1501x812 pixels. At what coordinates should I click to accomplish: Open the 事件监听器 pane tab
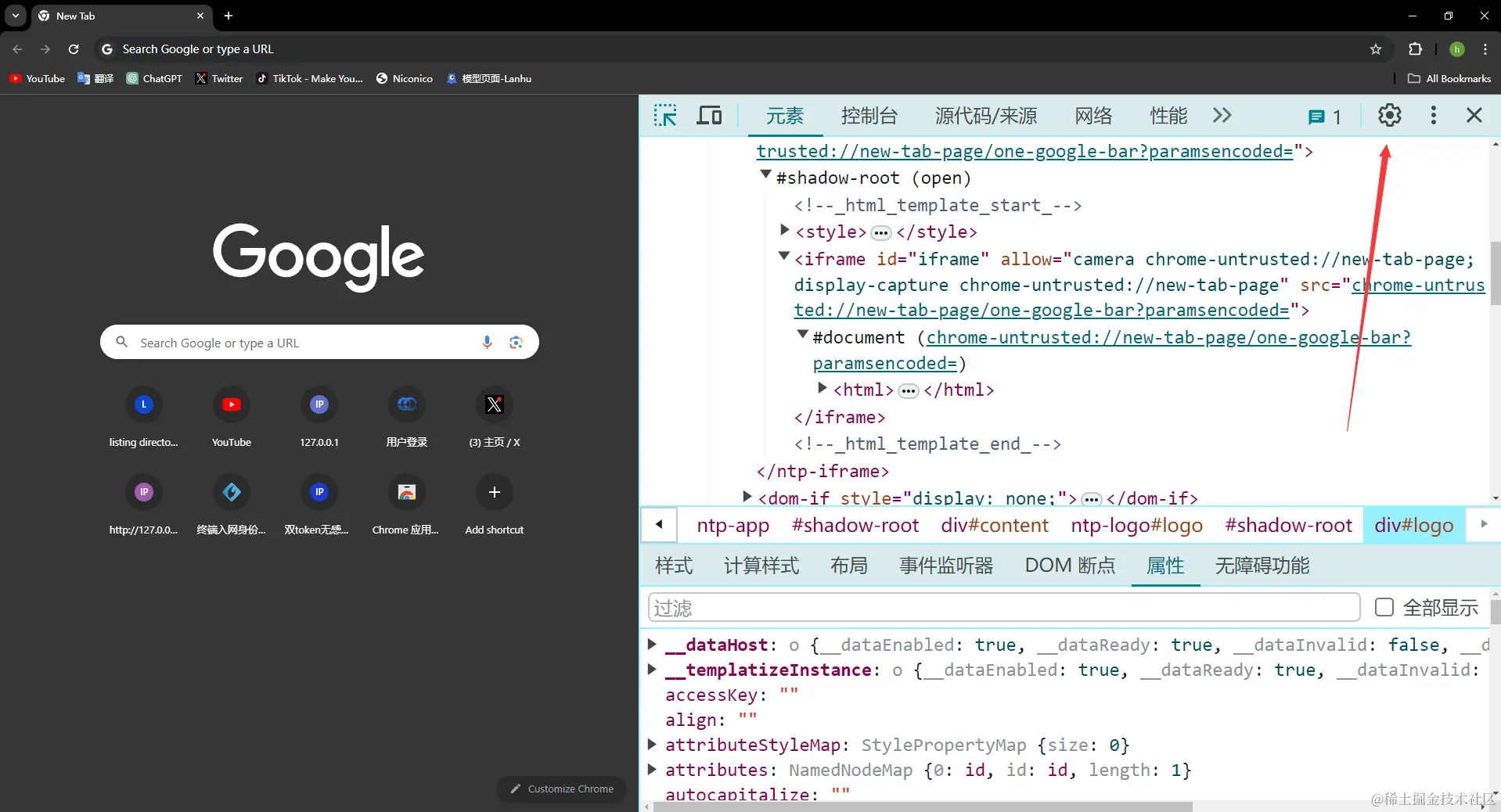(x=946, y=566)
